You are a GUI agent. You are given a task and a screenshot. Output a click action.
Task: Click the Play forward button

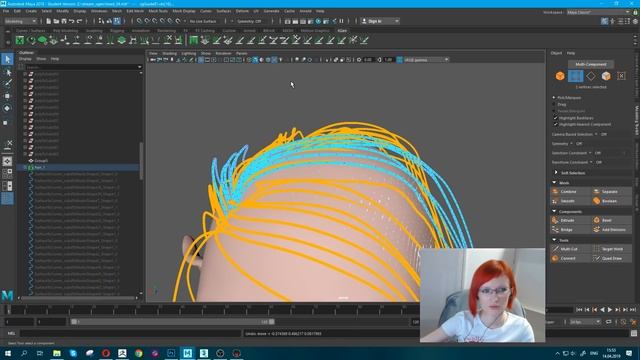[610, 310]
